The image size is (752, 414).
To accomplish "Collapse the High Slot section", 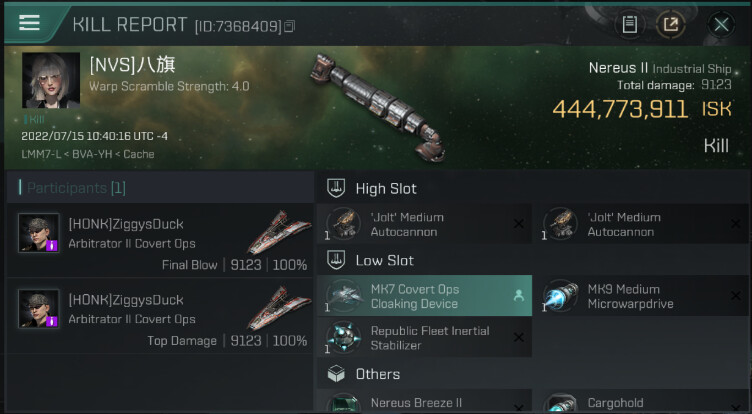I will [337, 188].
